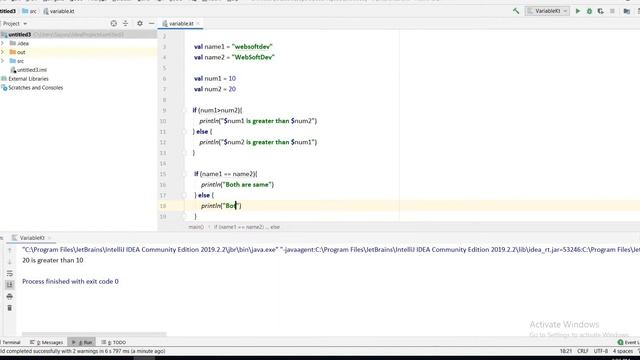
Task: Click the Print icon in the Run console
Action: (x=9, y=296)
